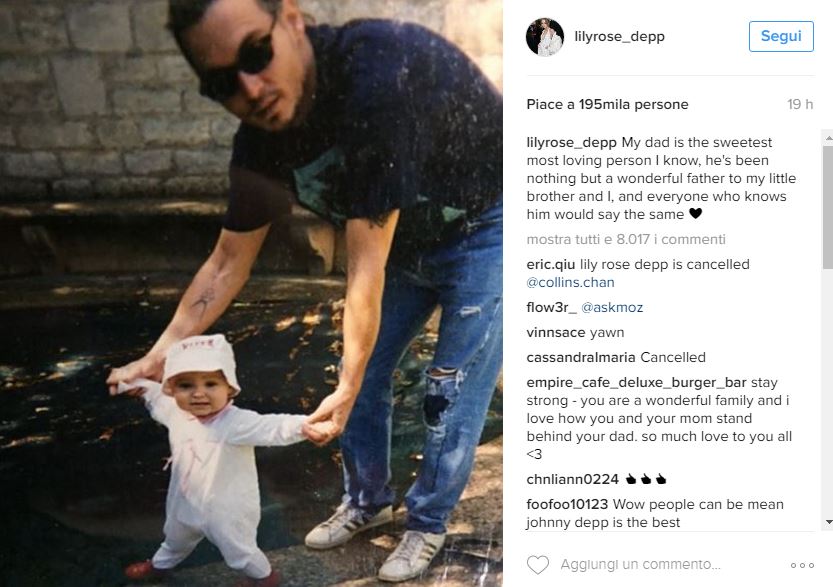The image size is (833, 587).
Task: Open flow3r_ commenter profile
Action: click(x=551, y=308)
